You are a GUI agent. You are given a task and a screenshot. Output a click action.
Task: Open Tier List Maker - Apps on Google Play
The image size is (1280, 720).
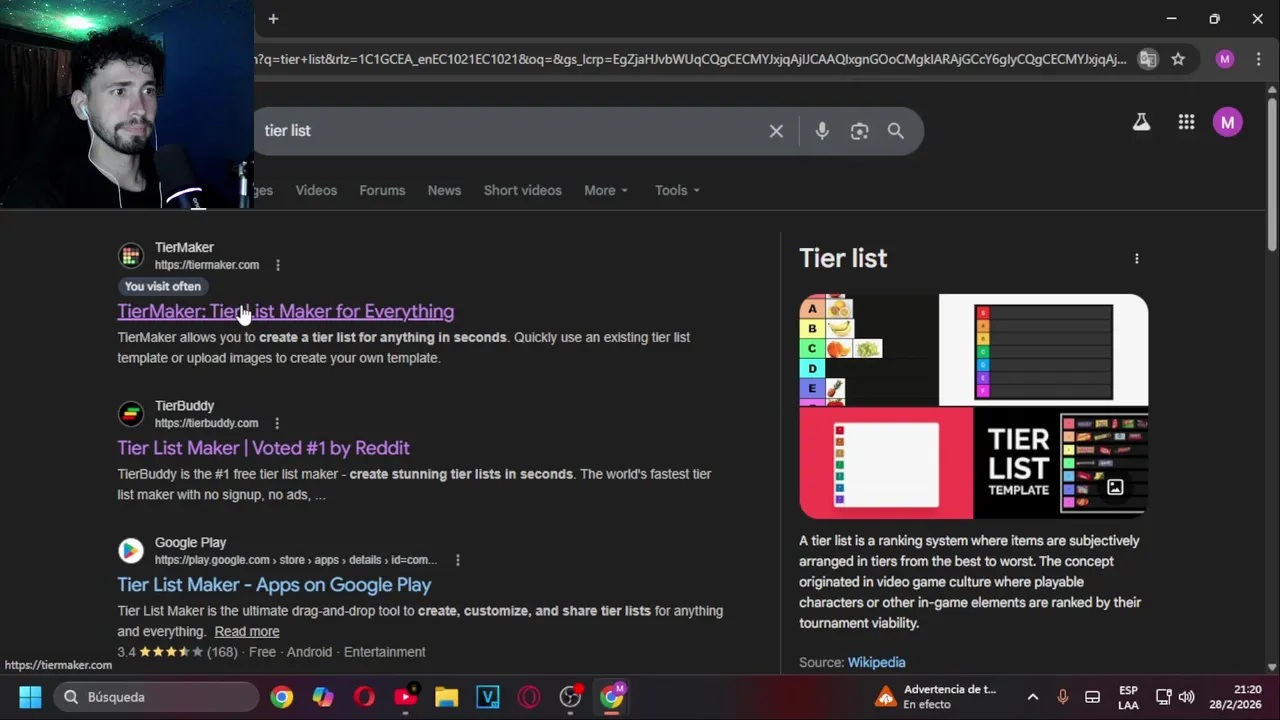[274, 585]
